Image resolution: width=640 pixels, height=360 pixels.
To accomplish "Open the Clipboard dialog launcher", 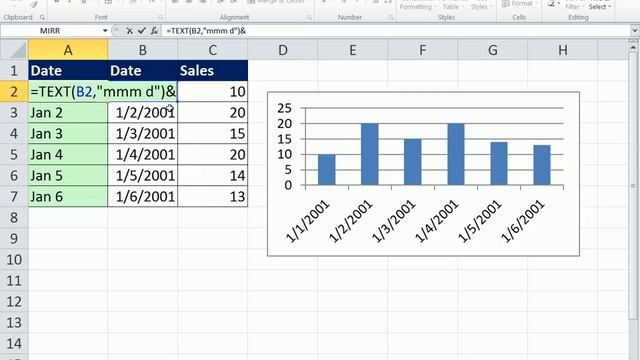I will pyautogui.click(x=42, y=18).
